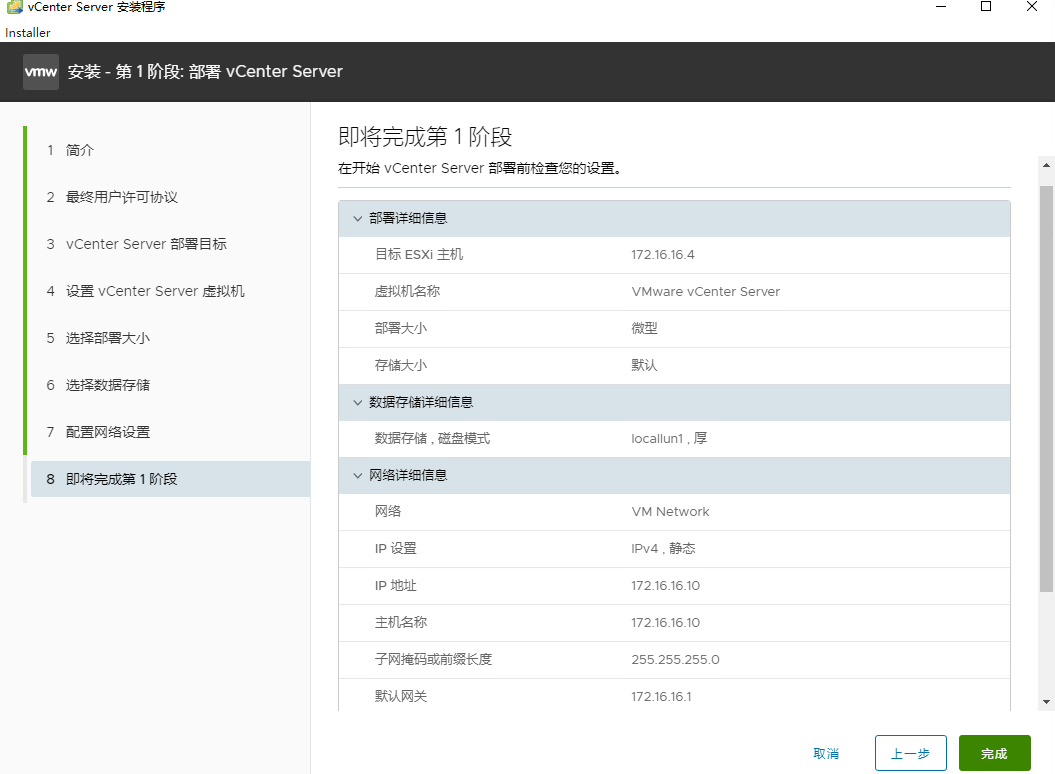Click the IPv4 , 静态 value
Image resolution: width=1055 pixels, height=774 pixels.
(663, 549)
